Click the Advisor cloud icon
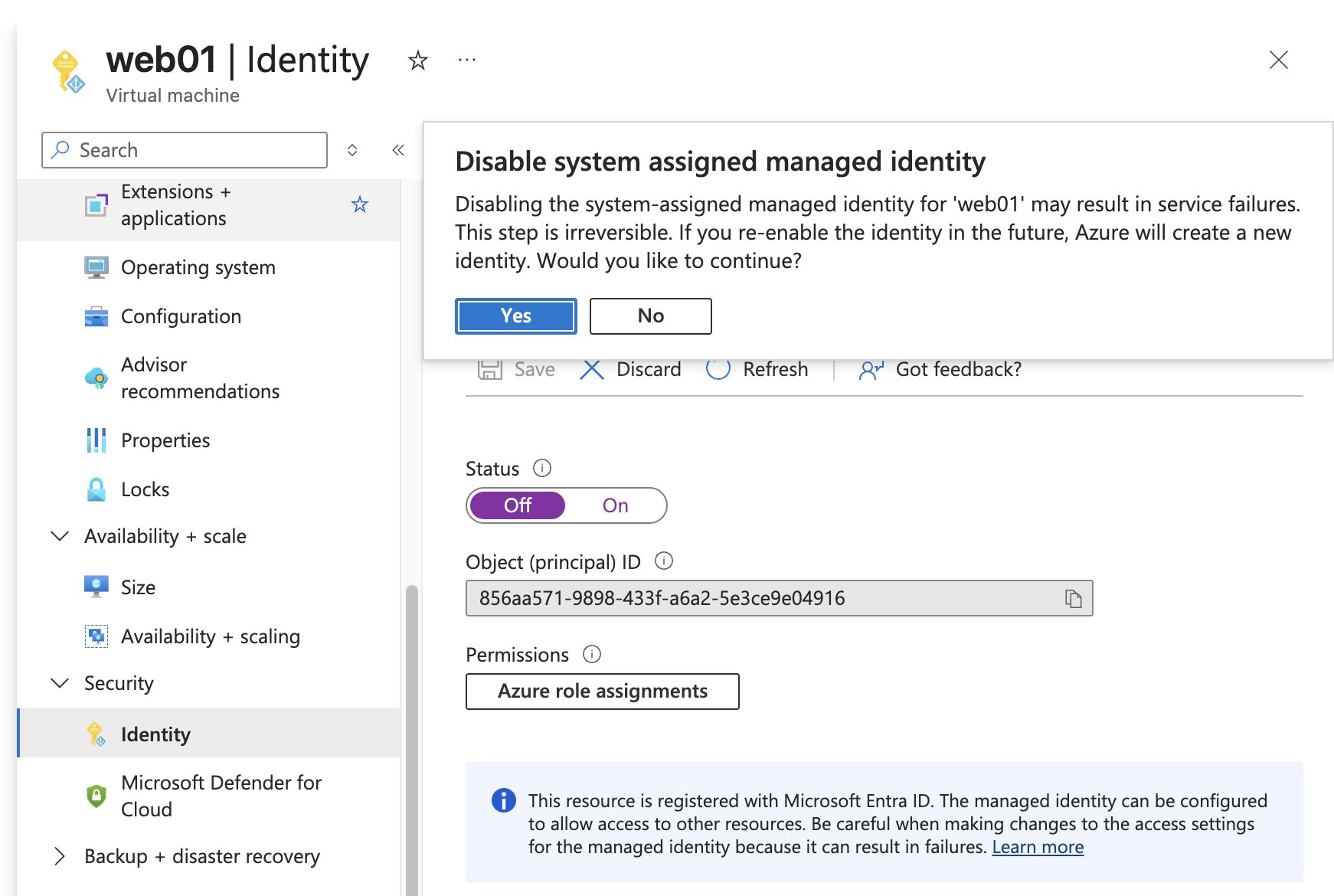The width and height of the screenshot is (1334, 896). tap(96, 378)
